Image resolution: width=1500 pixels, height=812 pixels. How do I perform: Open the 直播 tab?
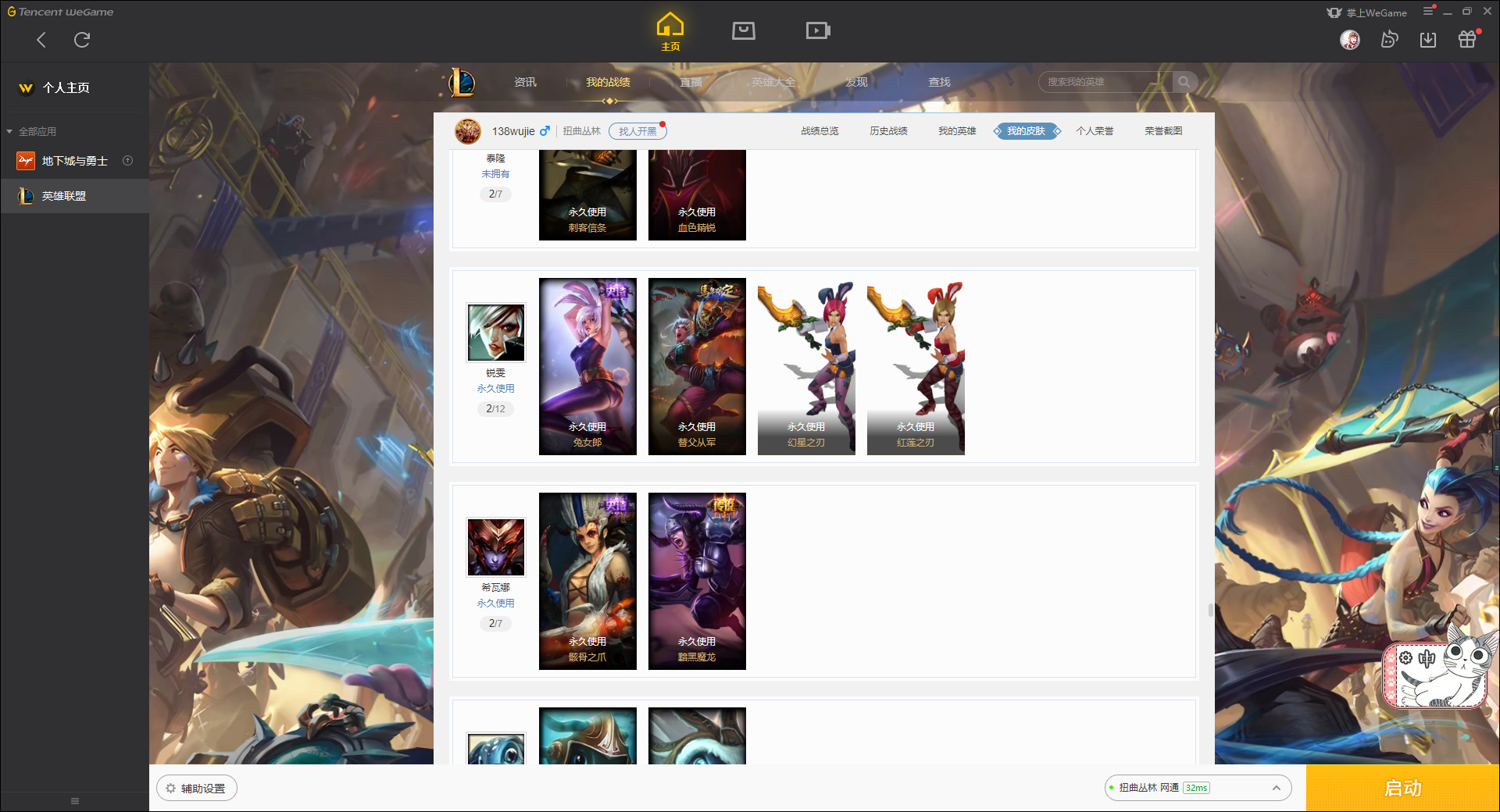pos(691,82)
